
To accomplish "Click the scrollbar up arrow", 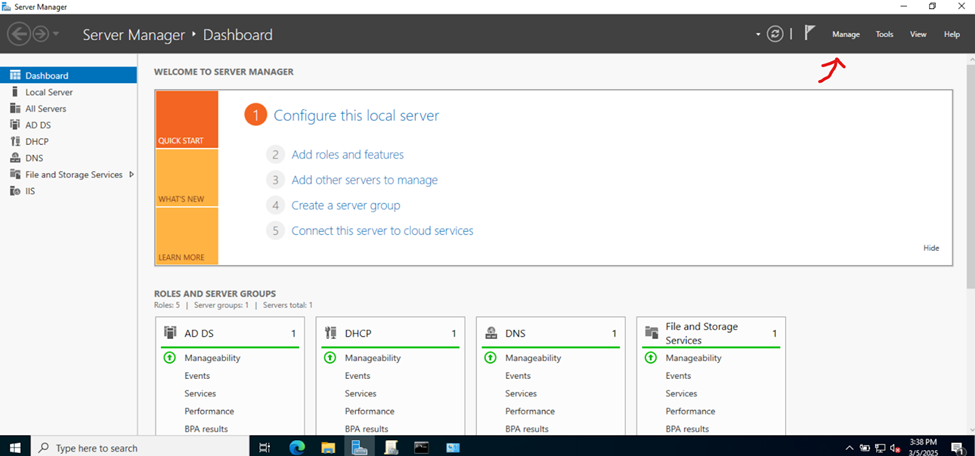I will click(971, 58).
